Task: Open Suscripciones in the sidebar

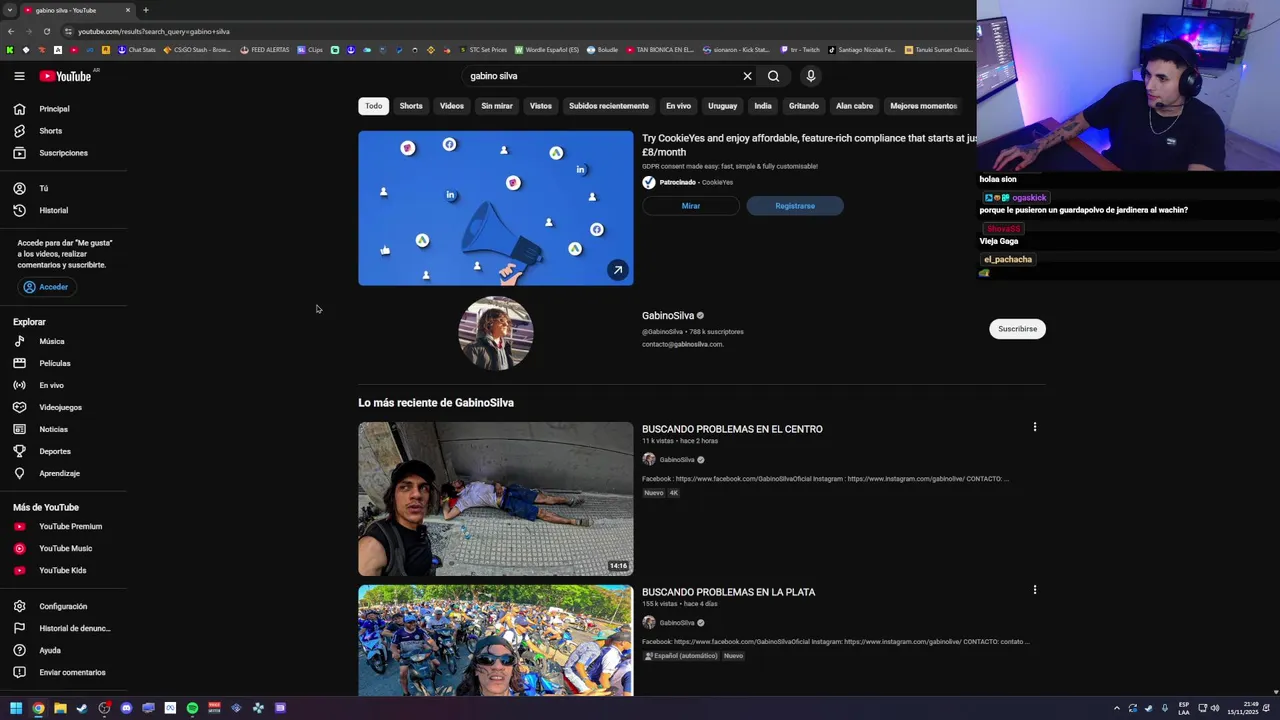Action: (x=63, y=153)
